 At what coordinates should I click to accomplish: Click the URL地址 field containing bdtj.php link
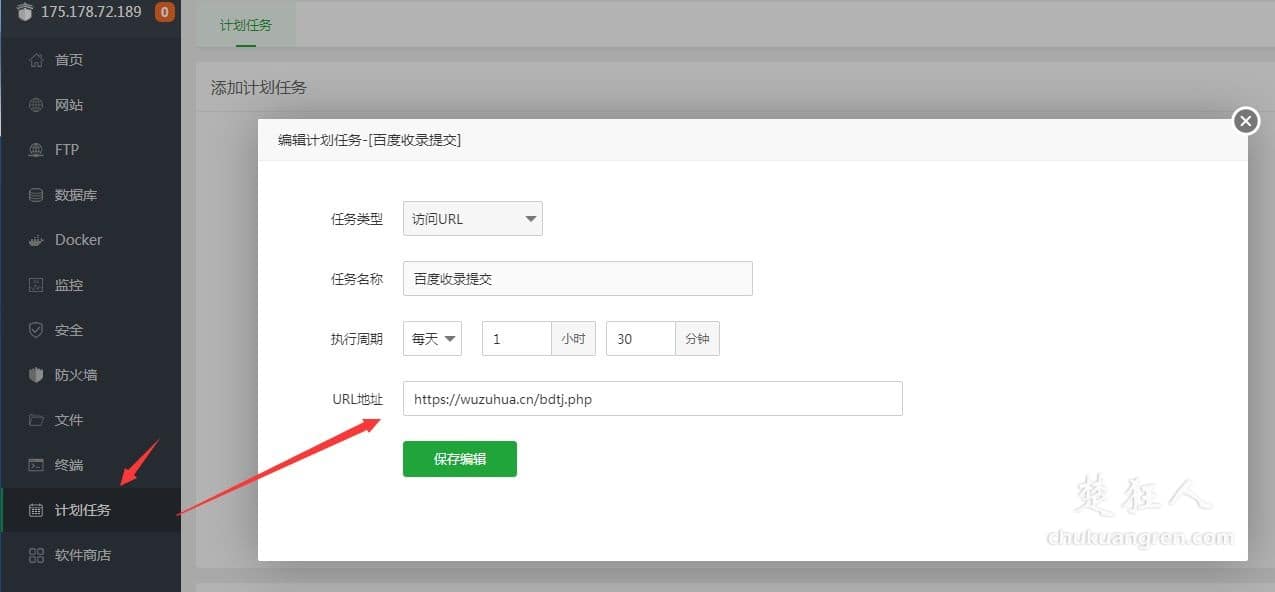coord(652,398)
